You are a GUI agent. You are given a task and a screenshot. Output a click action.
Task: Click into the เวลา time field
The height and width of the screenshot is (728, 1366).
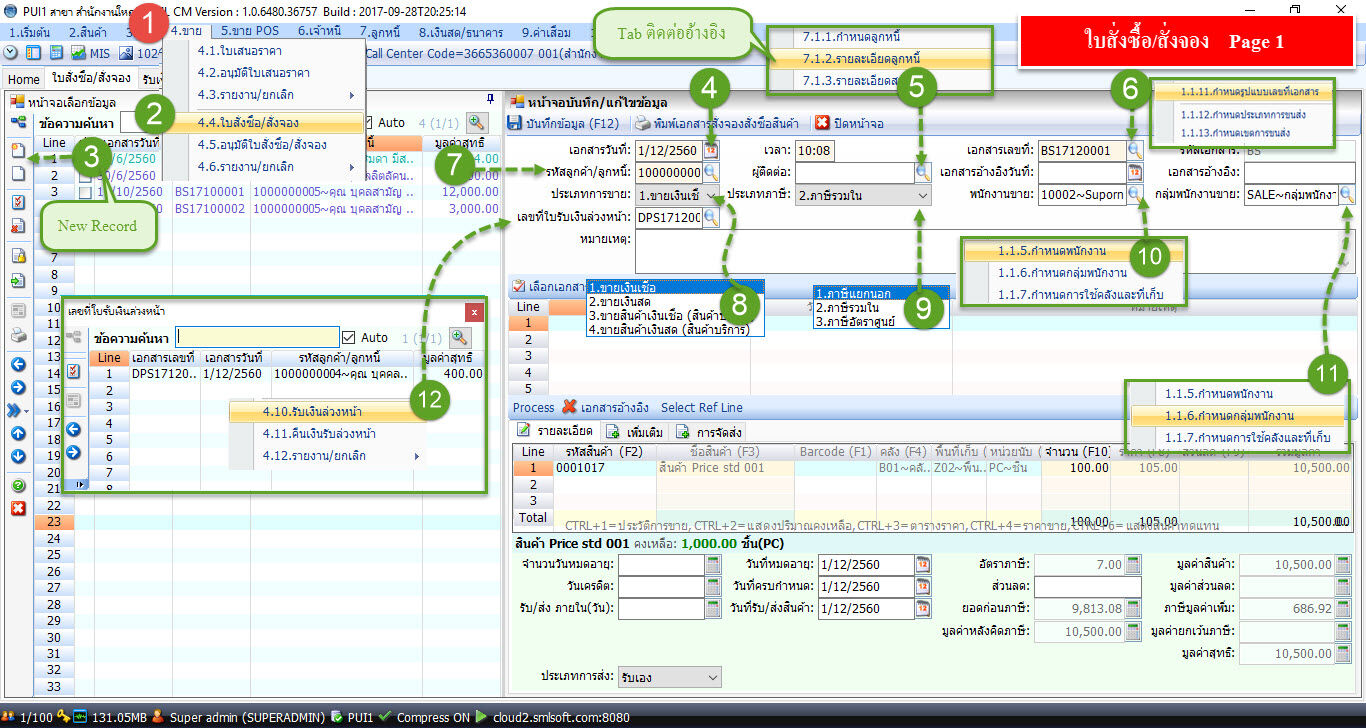(x=814, y=150)
